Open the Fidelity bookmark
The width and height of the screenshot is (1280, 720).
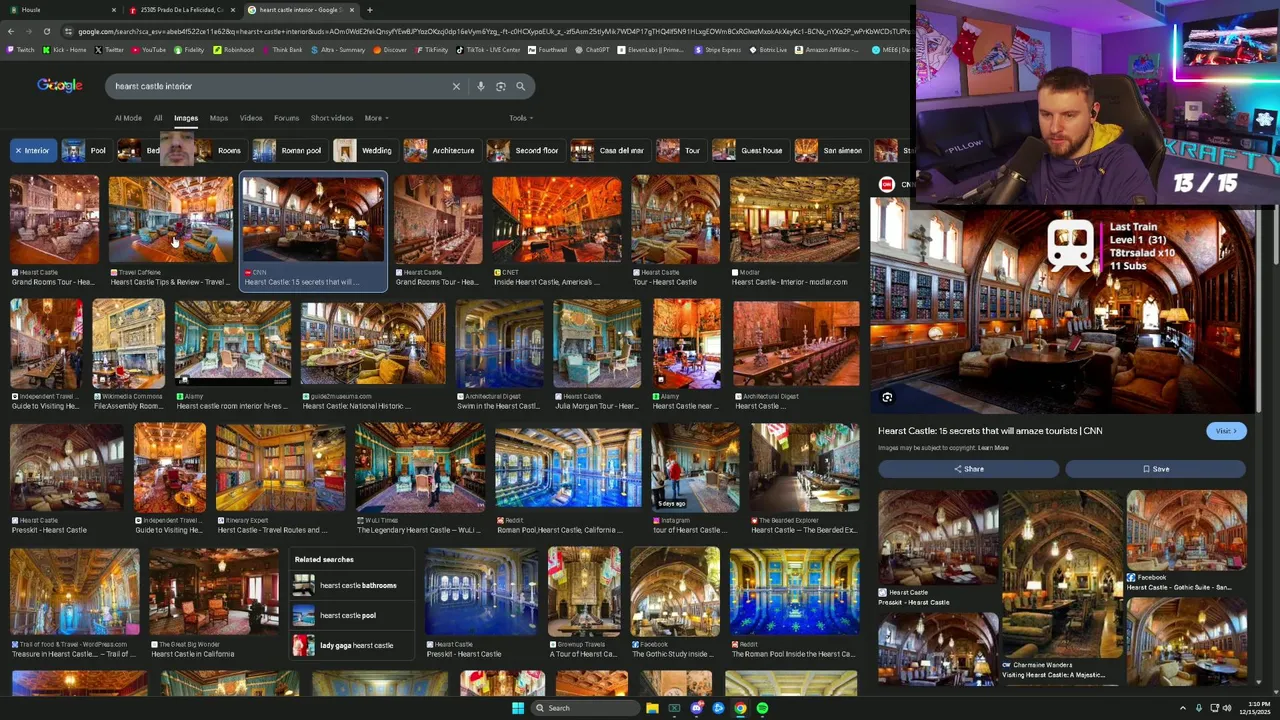point(188,49)
